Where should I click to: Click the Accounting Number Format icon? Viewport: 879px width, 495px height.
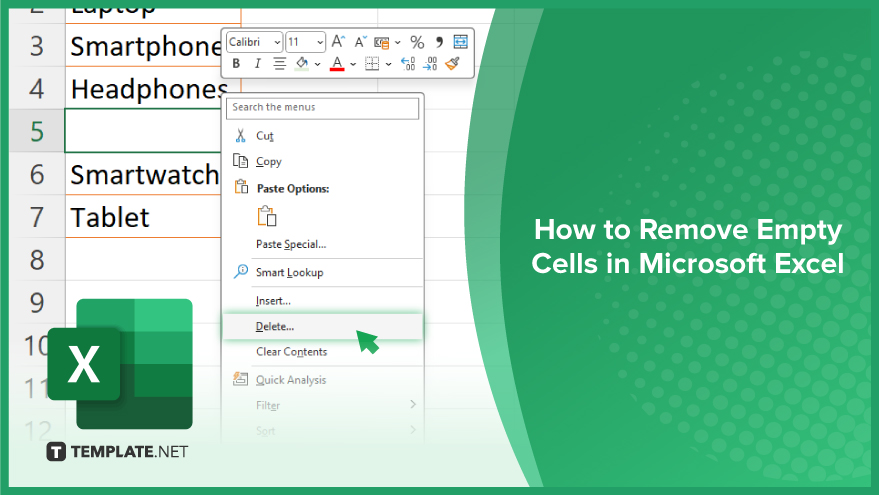382,43
